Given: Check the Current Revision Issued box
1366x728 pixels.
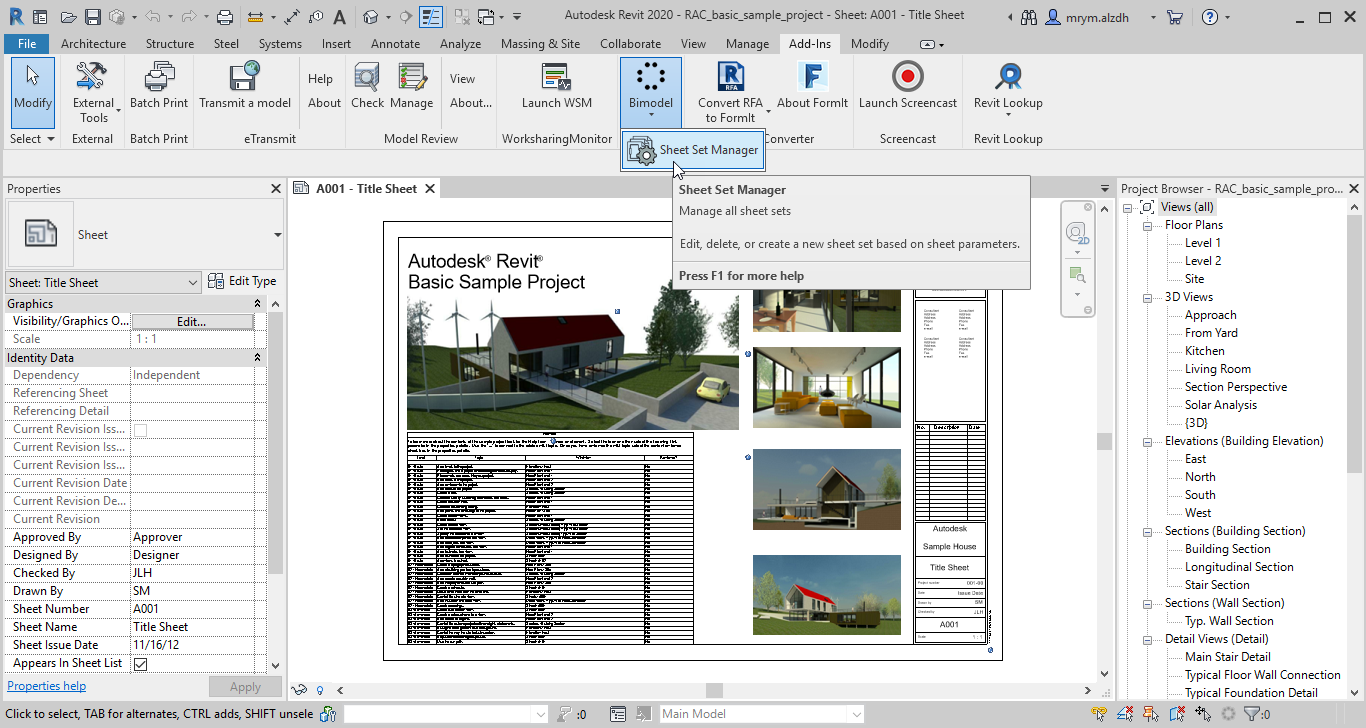Looking at the screenshot, I should coord(138,428).
